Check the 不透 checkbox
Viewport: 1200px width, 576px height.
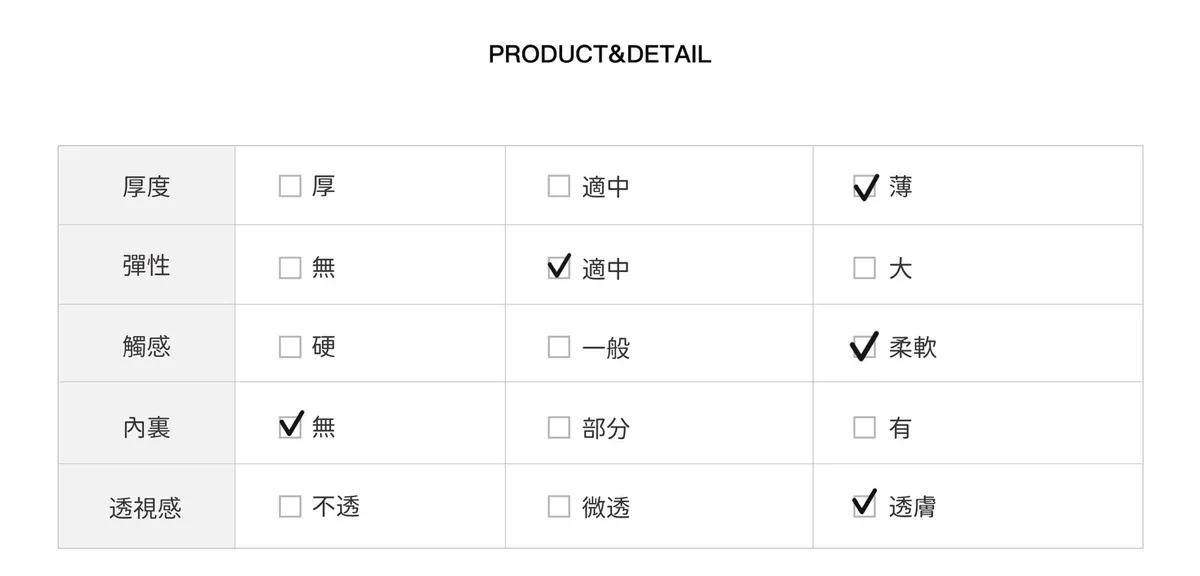(x=290, y=507)
